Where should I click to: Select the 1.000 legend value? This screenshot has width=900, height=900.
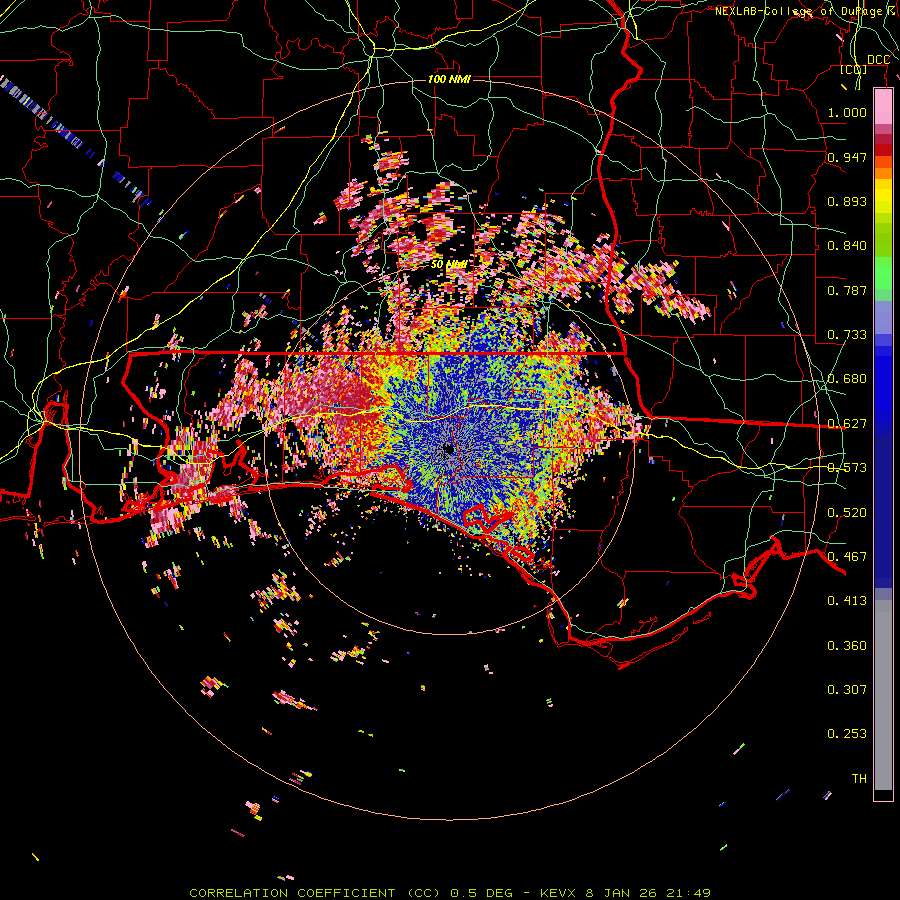pos(847,112)
